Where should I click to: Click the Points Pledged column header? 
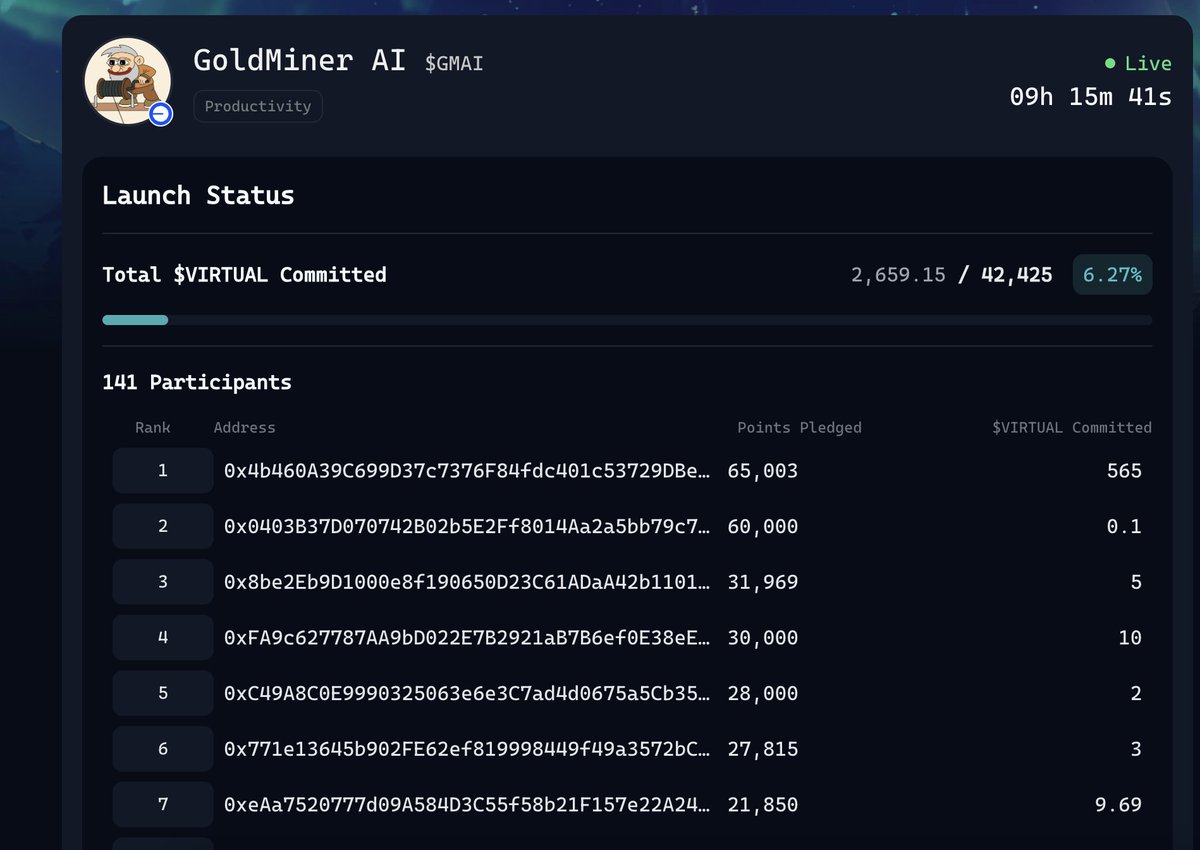click(x=799, y=427)
